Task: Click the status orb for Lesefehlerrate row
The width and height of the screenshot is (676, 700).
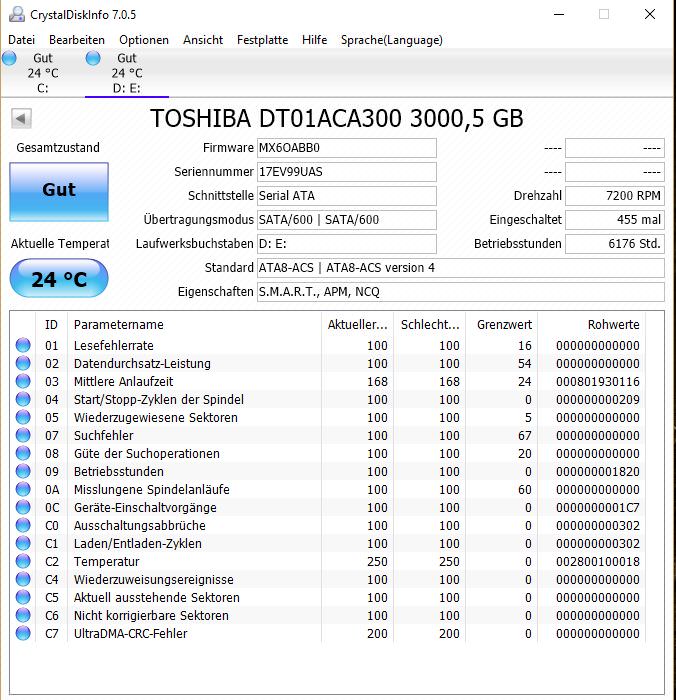Action: click(23, 345)
